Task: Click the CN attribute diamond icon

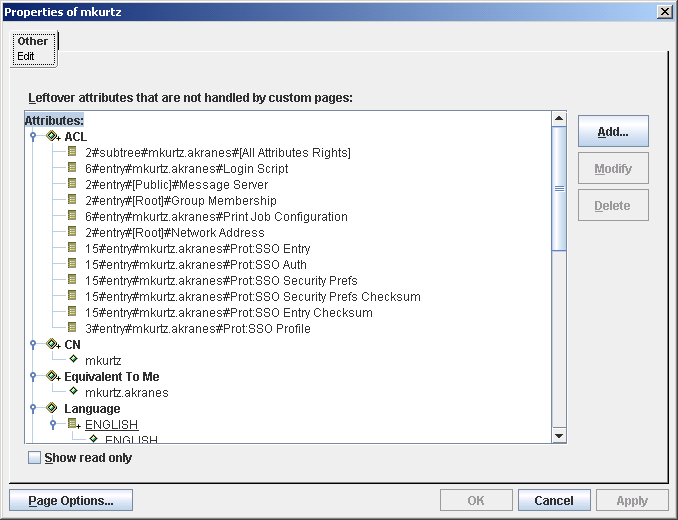Action: (x=52, y=344)
